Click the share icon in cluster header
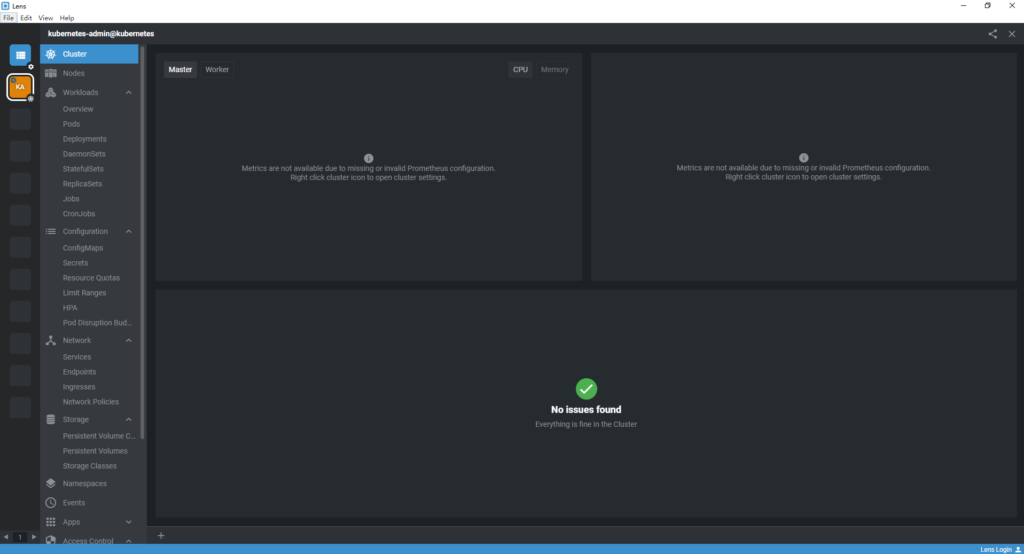Screen dimensions: 1024x554 (993, 34)
